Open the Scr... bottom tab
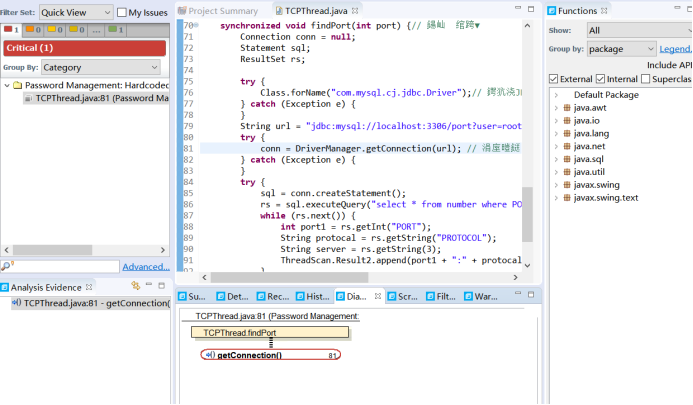693x405 pixels. 403,297
